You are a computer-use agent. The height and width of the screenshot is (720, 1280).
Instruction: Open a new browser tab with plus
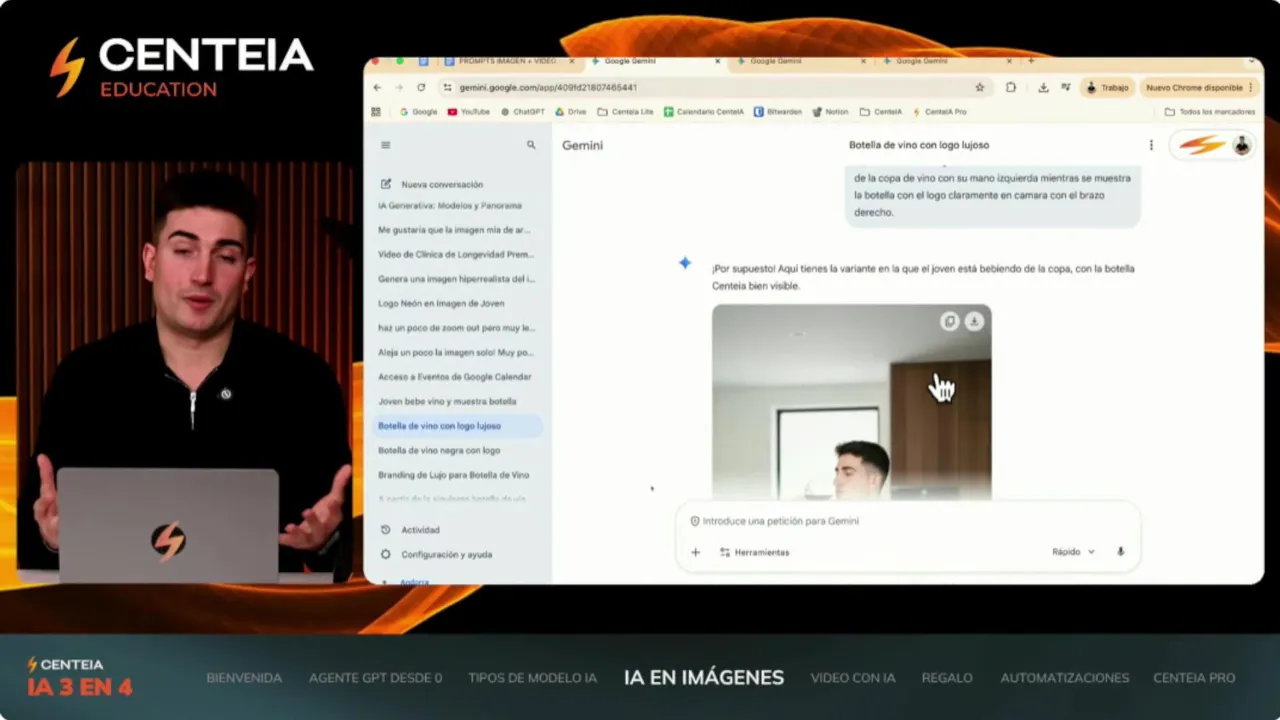tap(1031, 61)
